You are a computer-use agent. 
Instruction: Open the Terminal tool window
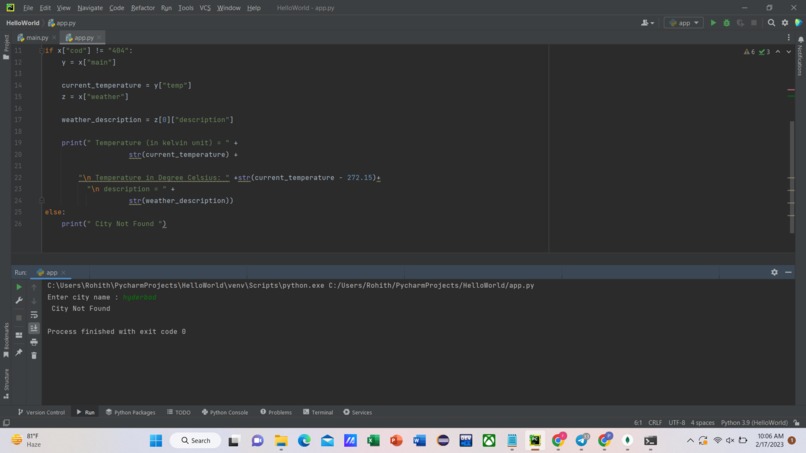(318, 412)
